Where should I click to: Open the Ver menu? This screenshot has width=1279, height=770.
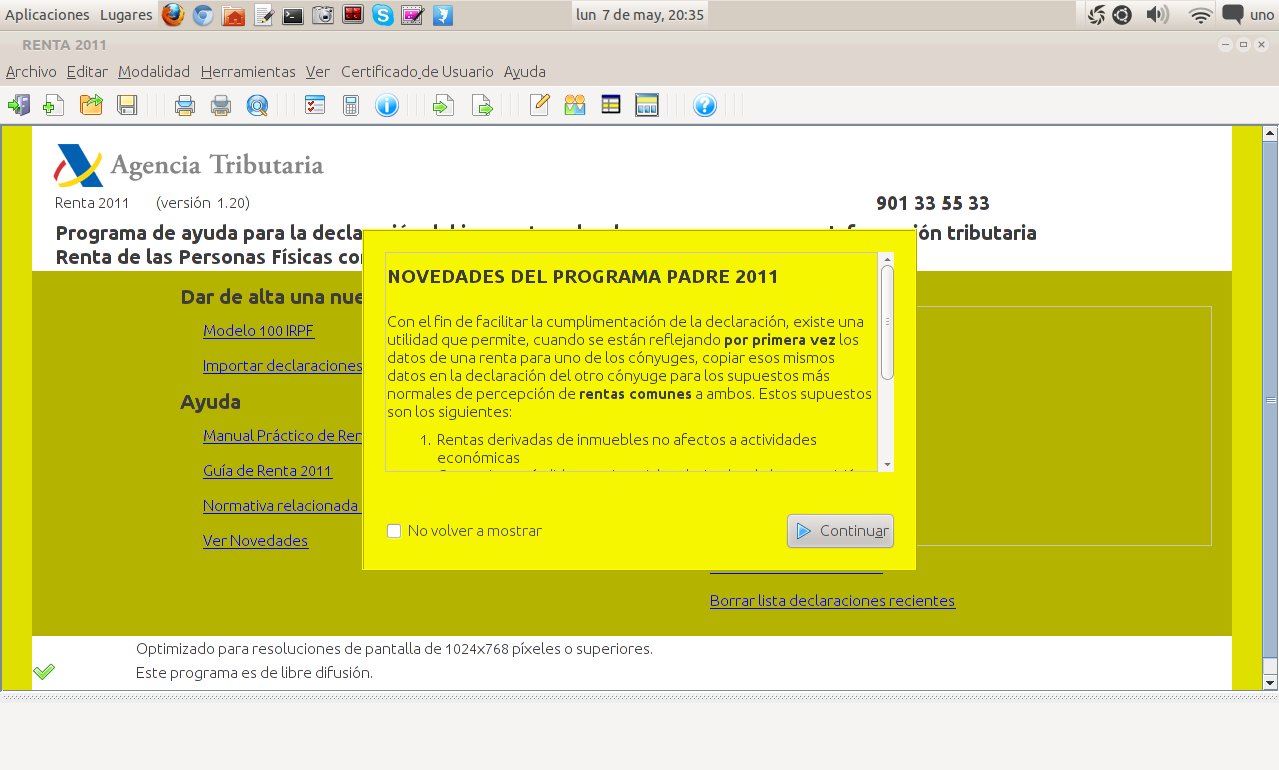(318, 72)
